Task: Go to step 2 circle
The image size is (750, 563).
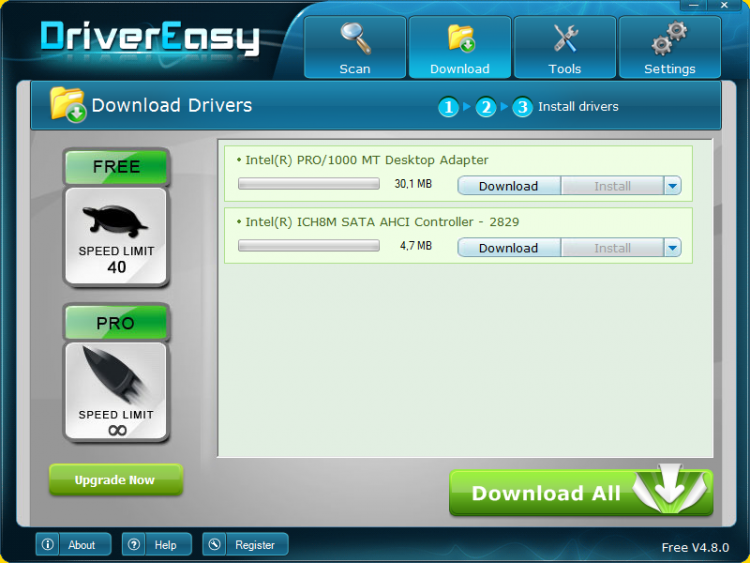Action: pyautogui.click(x=485, y=107)
